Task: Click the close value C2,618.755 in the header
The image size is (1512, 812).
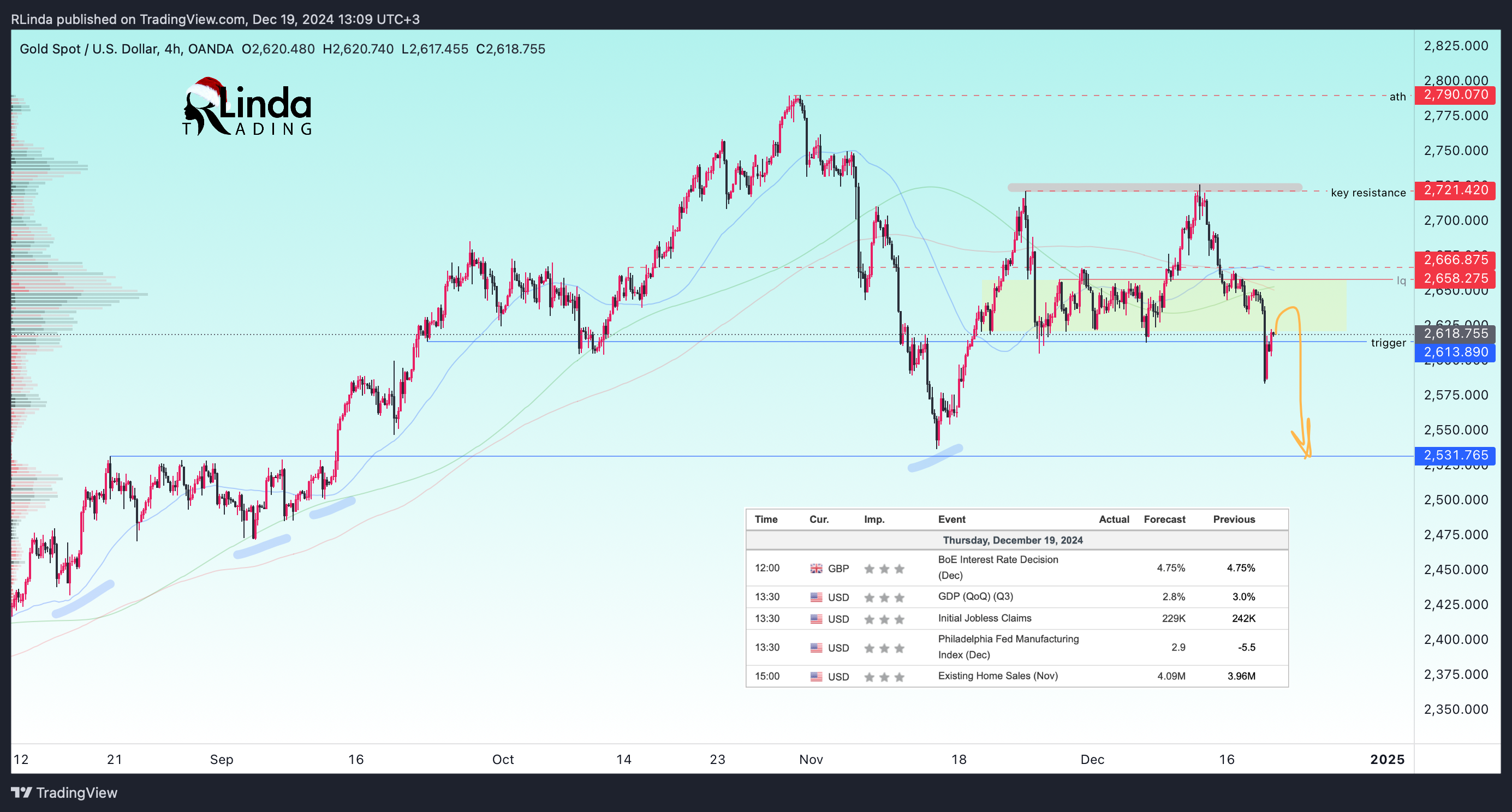Action: coord(511,49)
